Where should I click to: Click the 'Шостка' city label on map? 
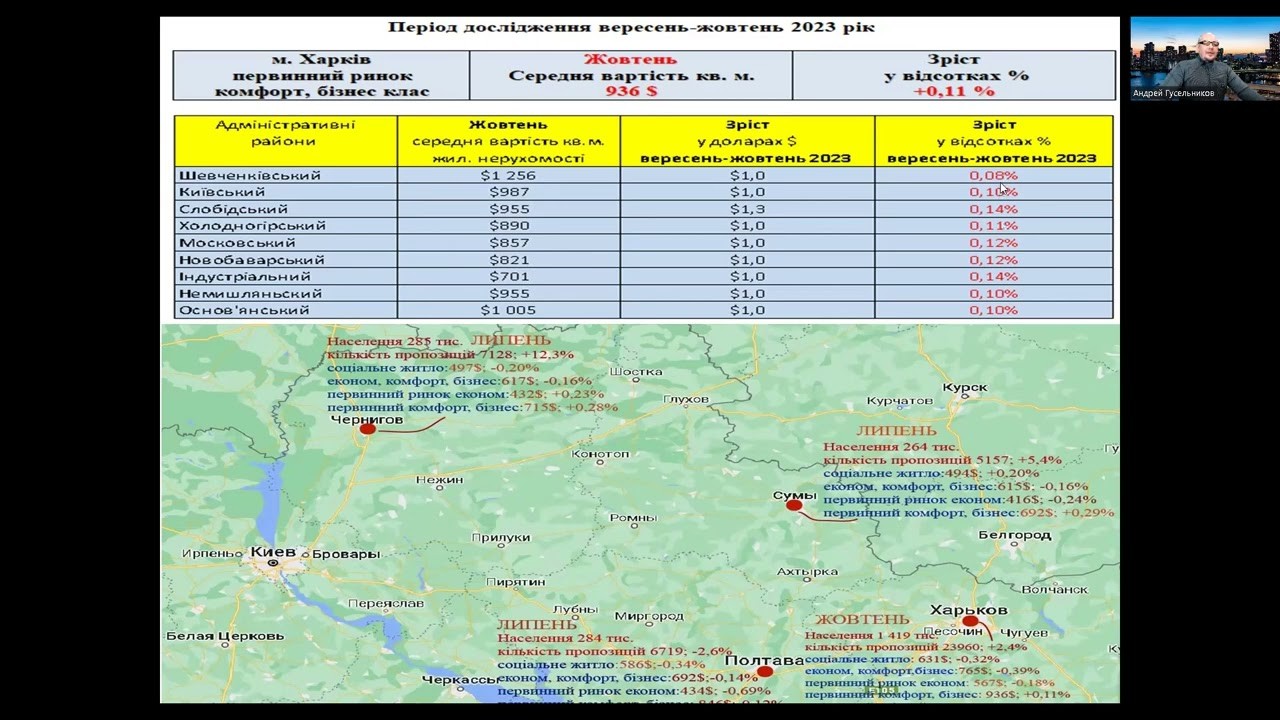636,372
